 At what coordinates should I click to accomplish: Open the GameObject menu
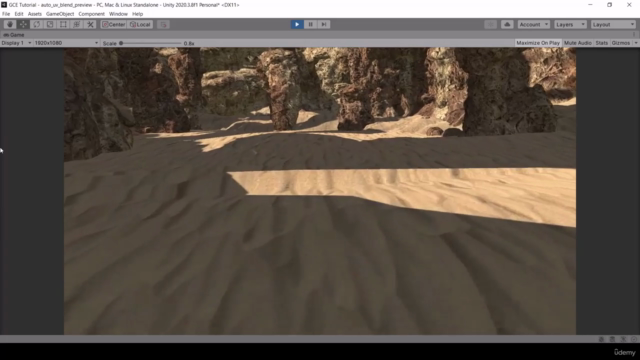click(60, 14)
